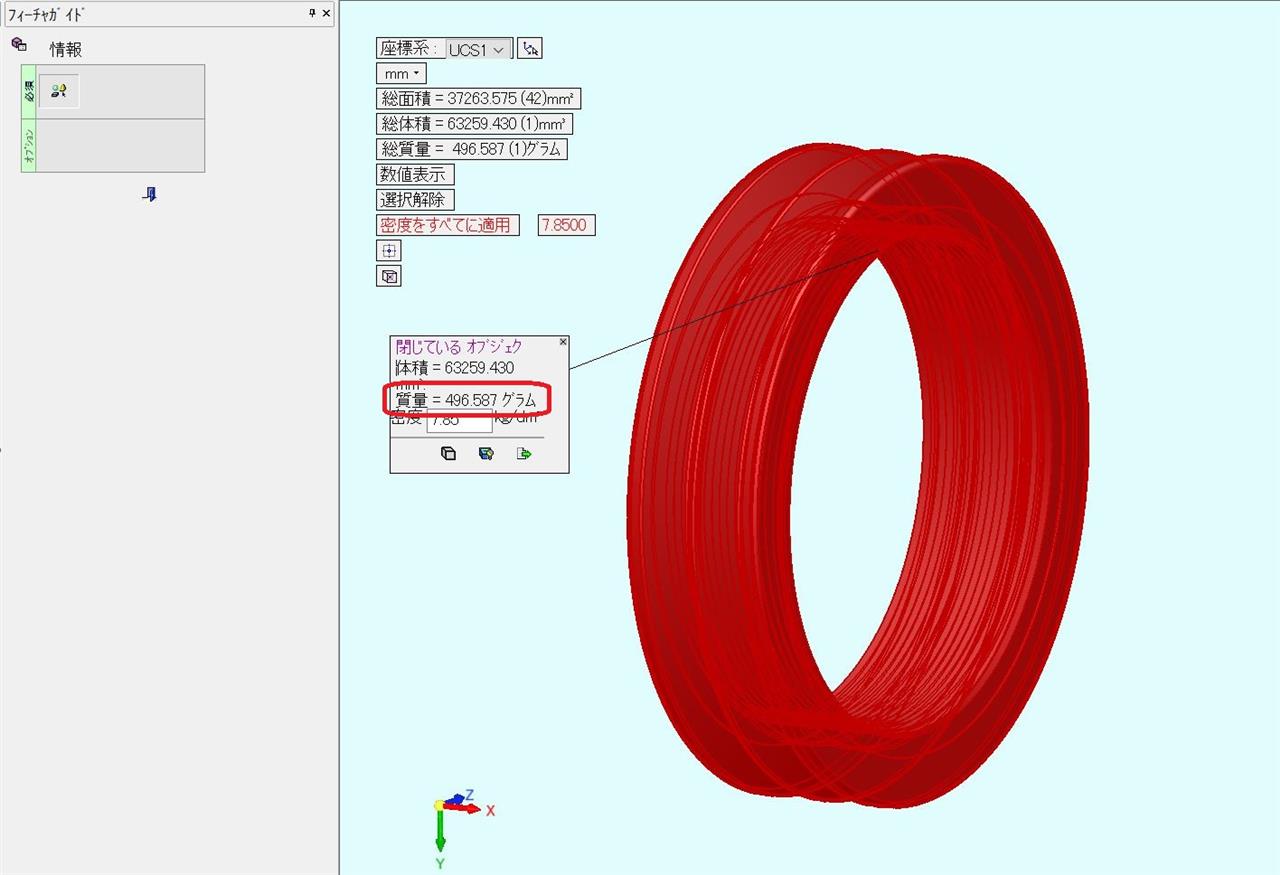This screenshot has height=875, width=1280.
Task: Click the 選択解除 deselect button
Action: [415, 199]
